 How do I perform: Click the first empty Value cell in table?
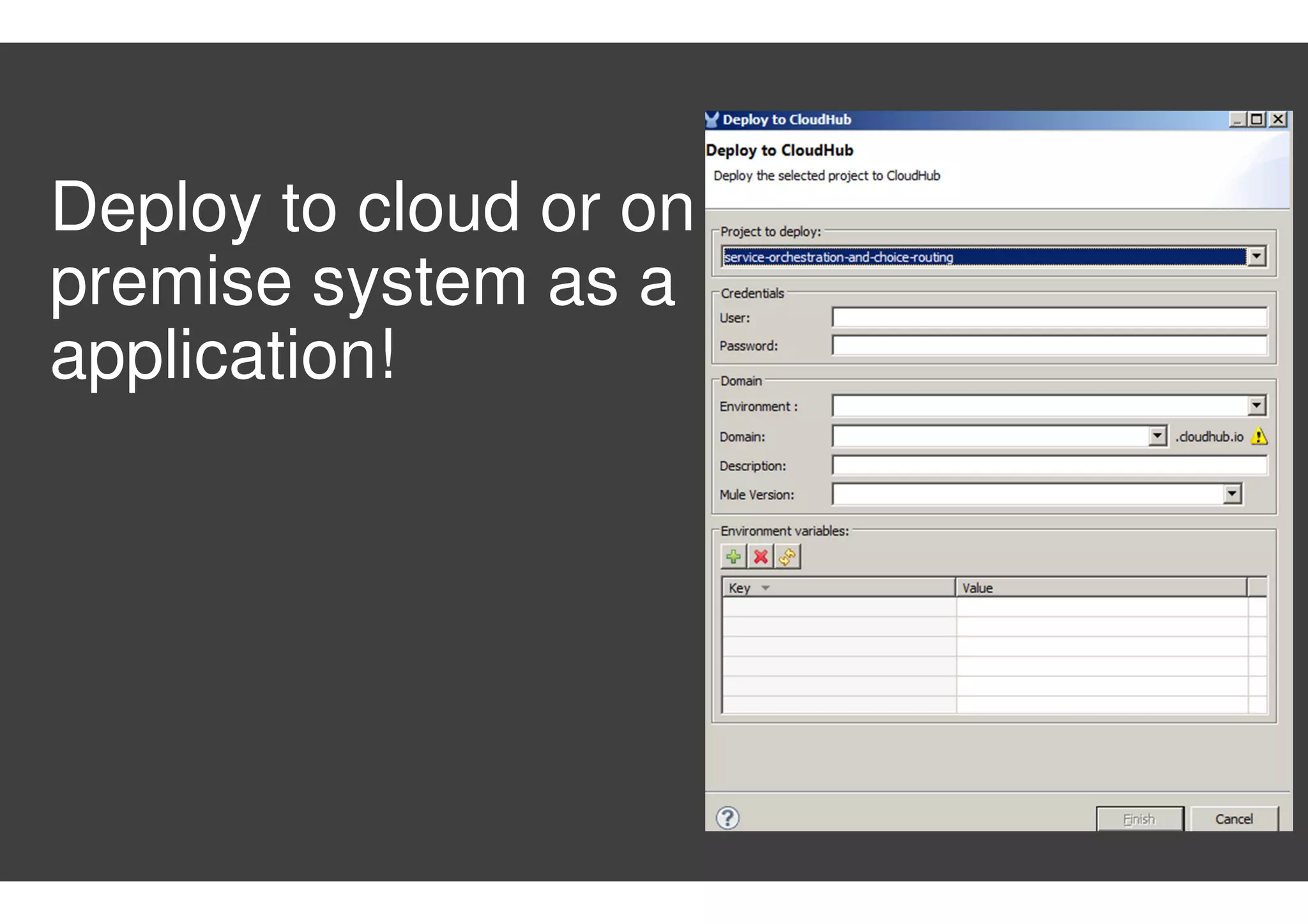click(1102, 607)
